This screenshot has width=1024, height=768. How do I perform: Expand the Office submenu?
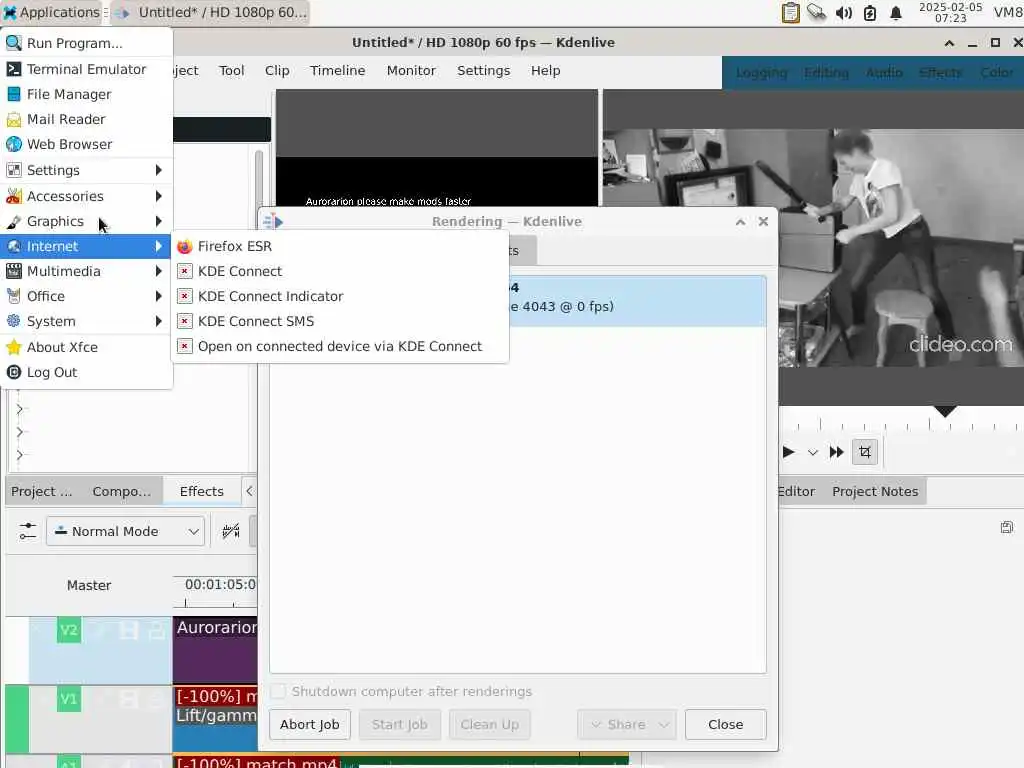(x=86, y=296)
